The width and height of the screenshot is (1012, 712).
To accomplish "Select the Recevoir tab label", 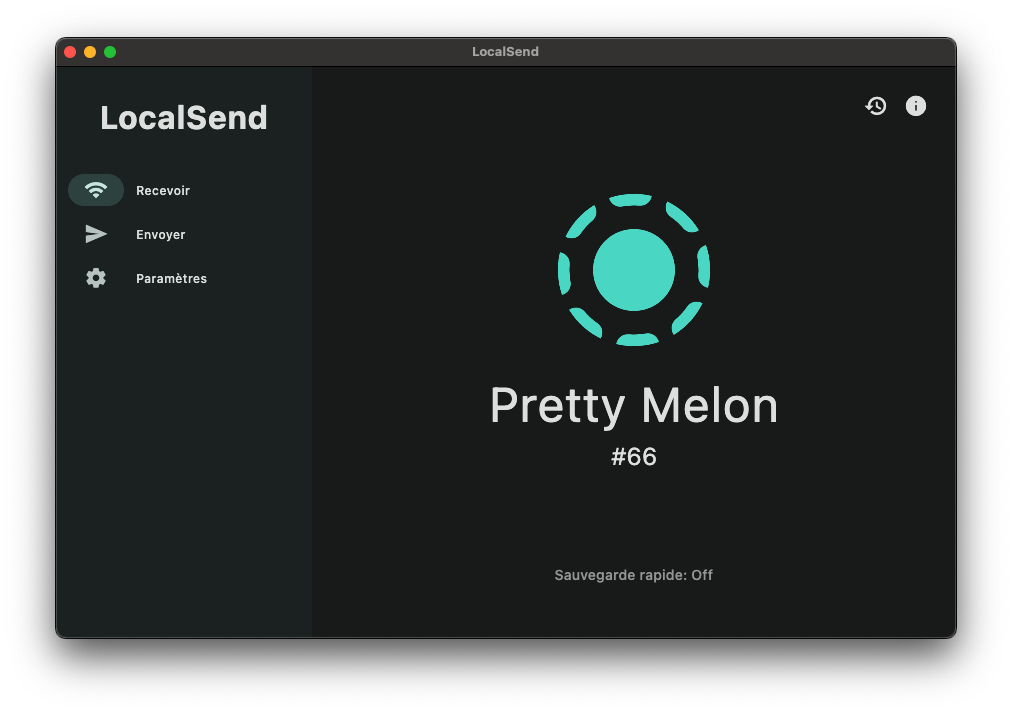I will click(163, 190).
